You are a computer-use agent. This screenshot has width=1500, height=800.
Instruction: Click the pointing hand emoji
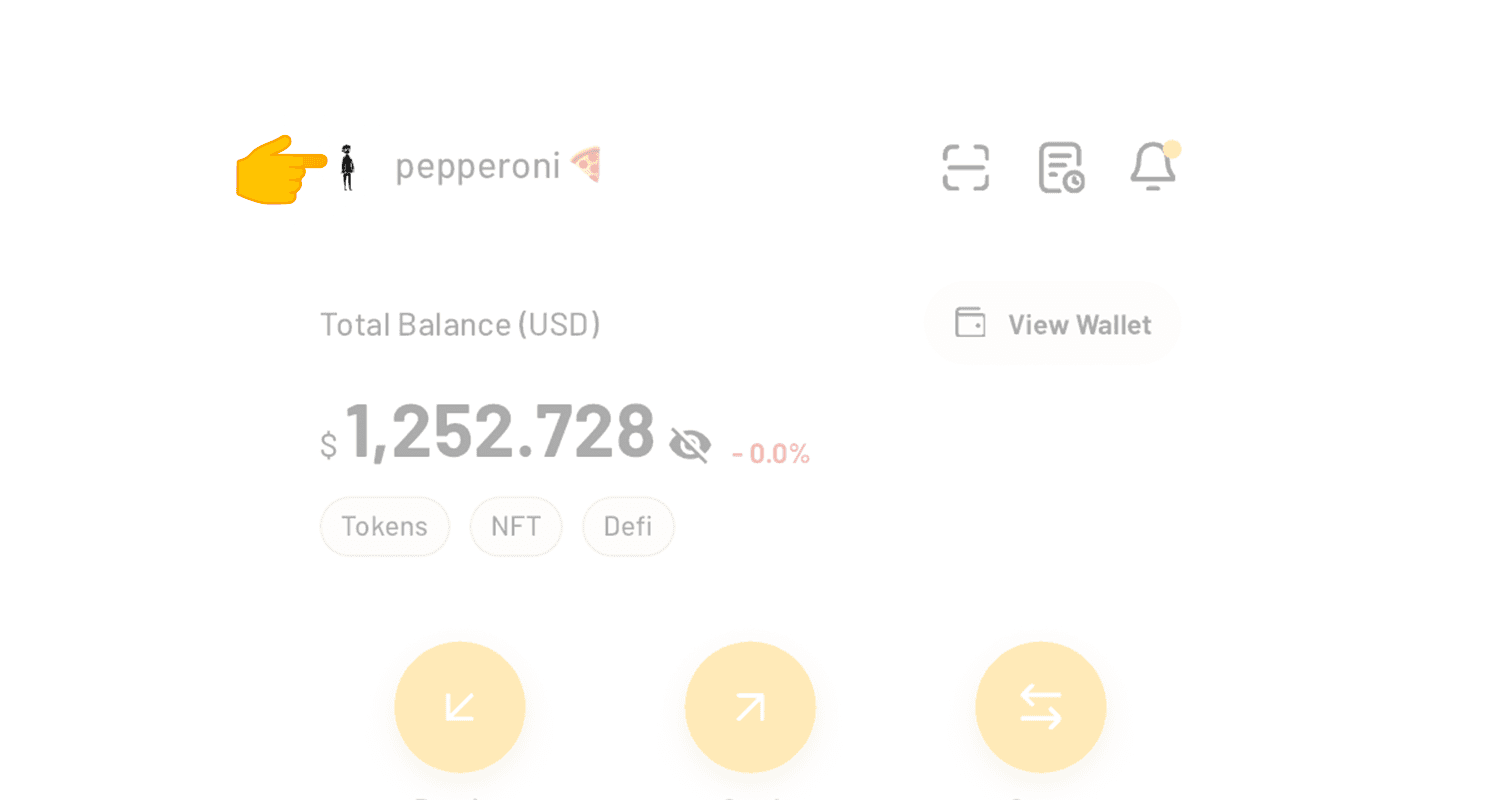281,169
